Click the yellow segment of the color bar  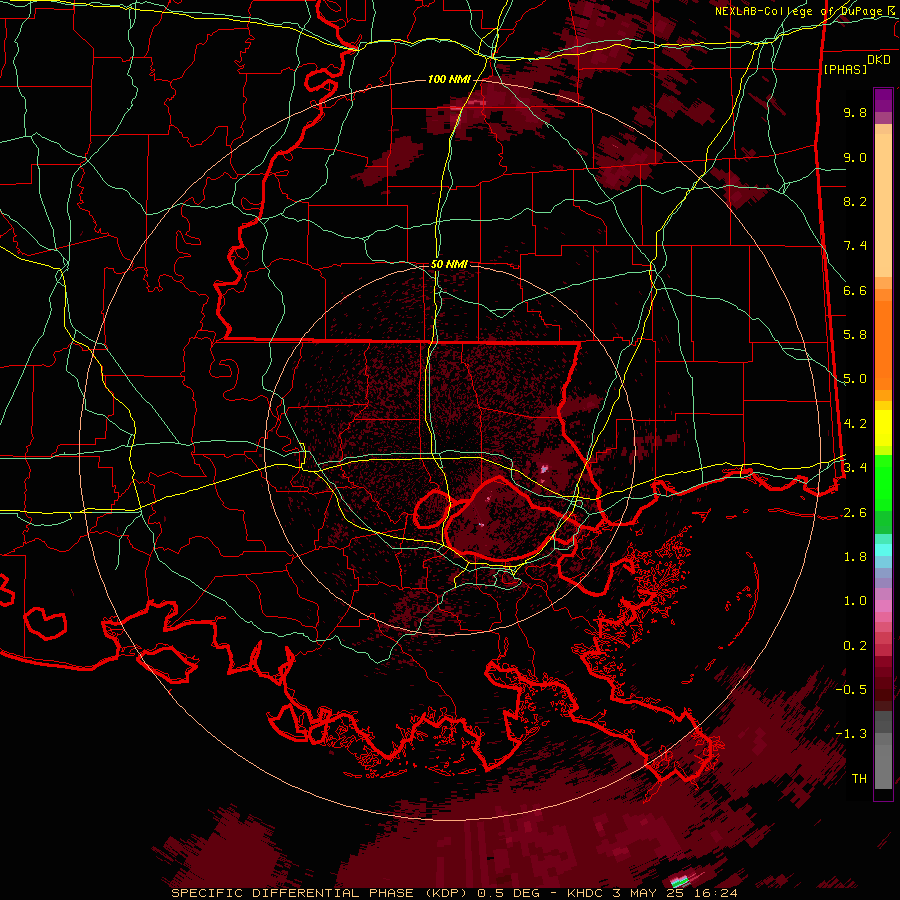883,428
